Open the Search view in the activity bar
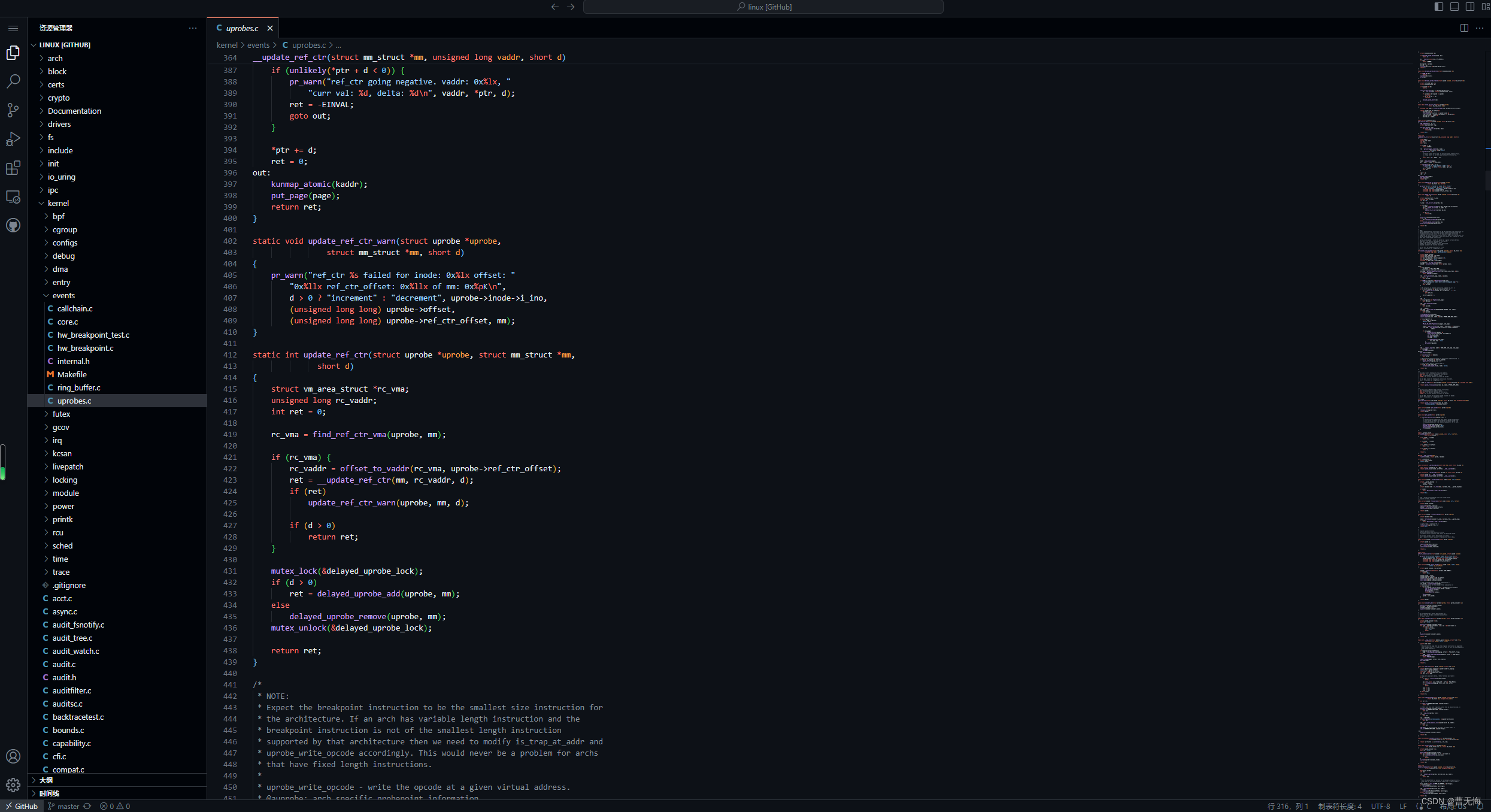Viewport: 1491px width, 812px height. point(13,81)
